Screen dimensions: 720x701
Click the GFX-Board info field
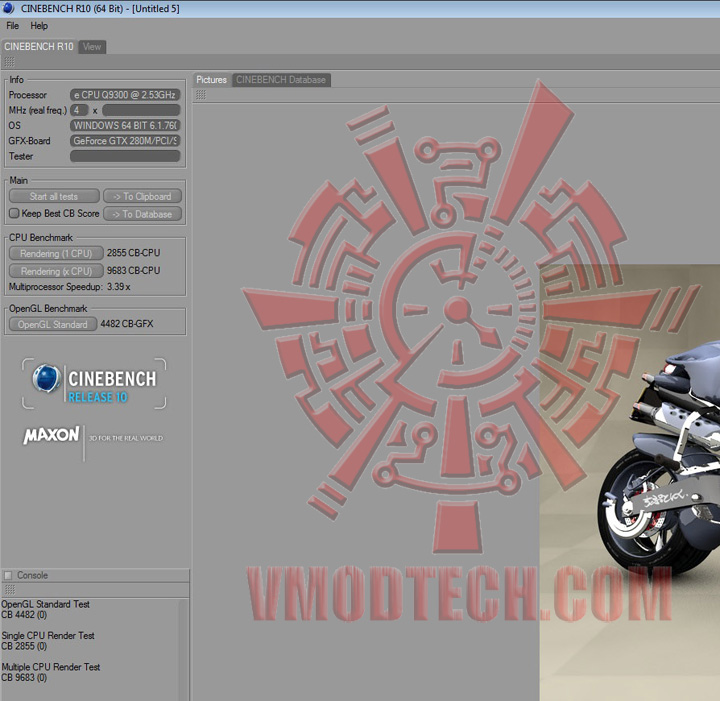click(x=125, y=141)
